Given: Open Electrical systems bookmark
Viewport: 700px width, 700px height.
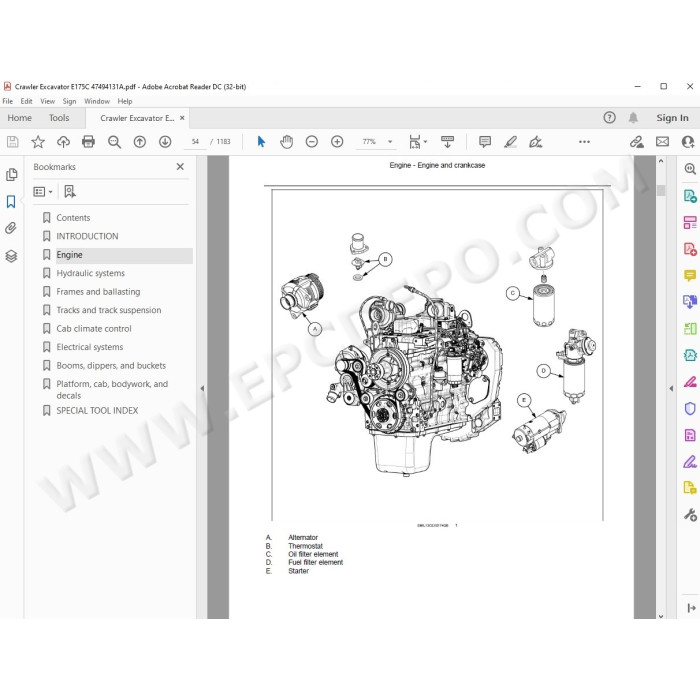Looking at the screenshot, I should [x=90, y=347].
